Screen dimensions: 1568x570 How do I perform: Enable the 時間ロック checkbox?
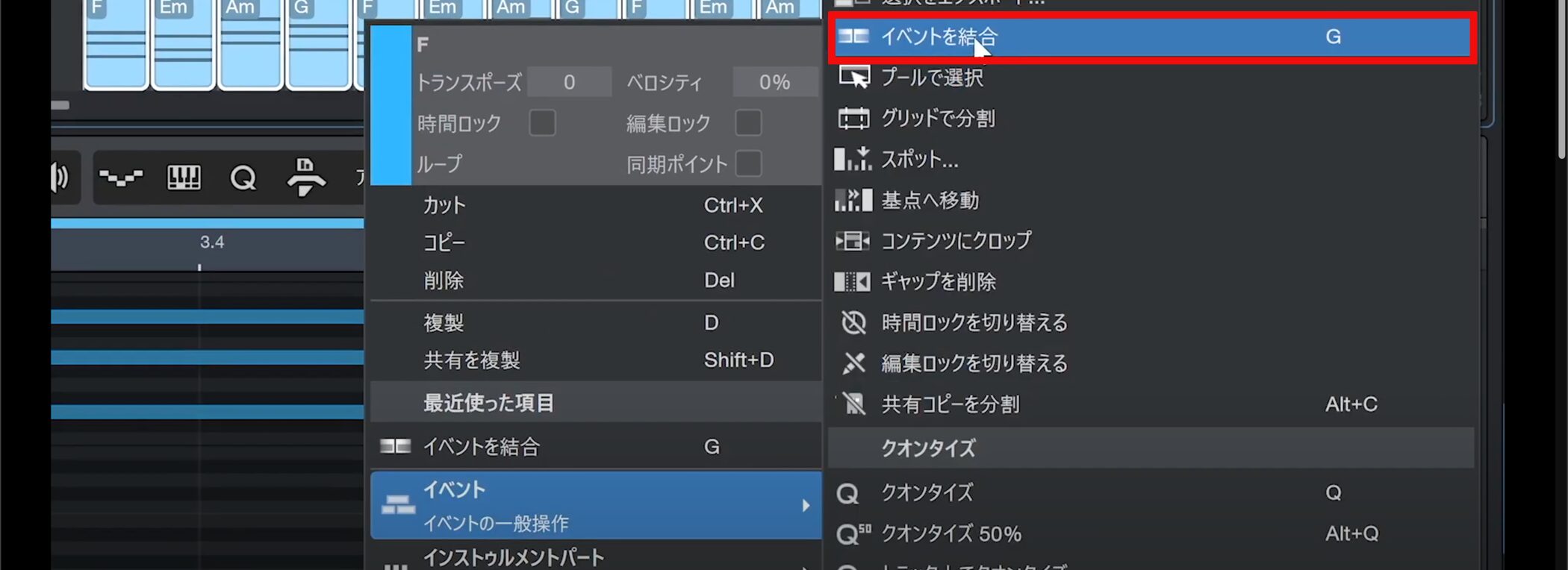[x=542, y=123]
